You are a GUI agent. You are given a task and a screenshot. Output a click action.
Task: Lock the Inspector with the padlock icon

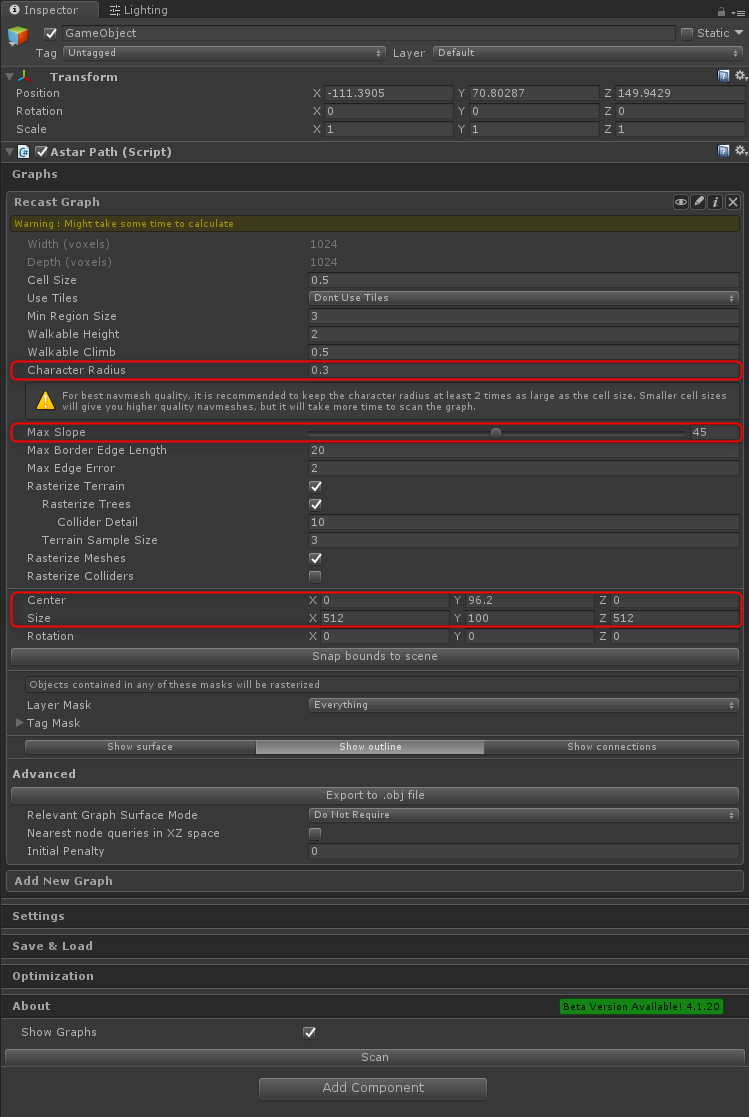[x=722, y=10]
